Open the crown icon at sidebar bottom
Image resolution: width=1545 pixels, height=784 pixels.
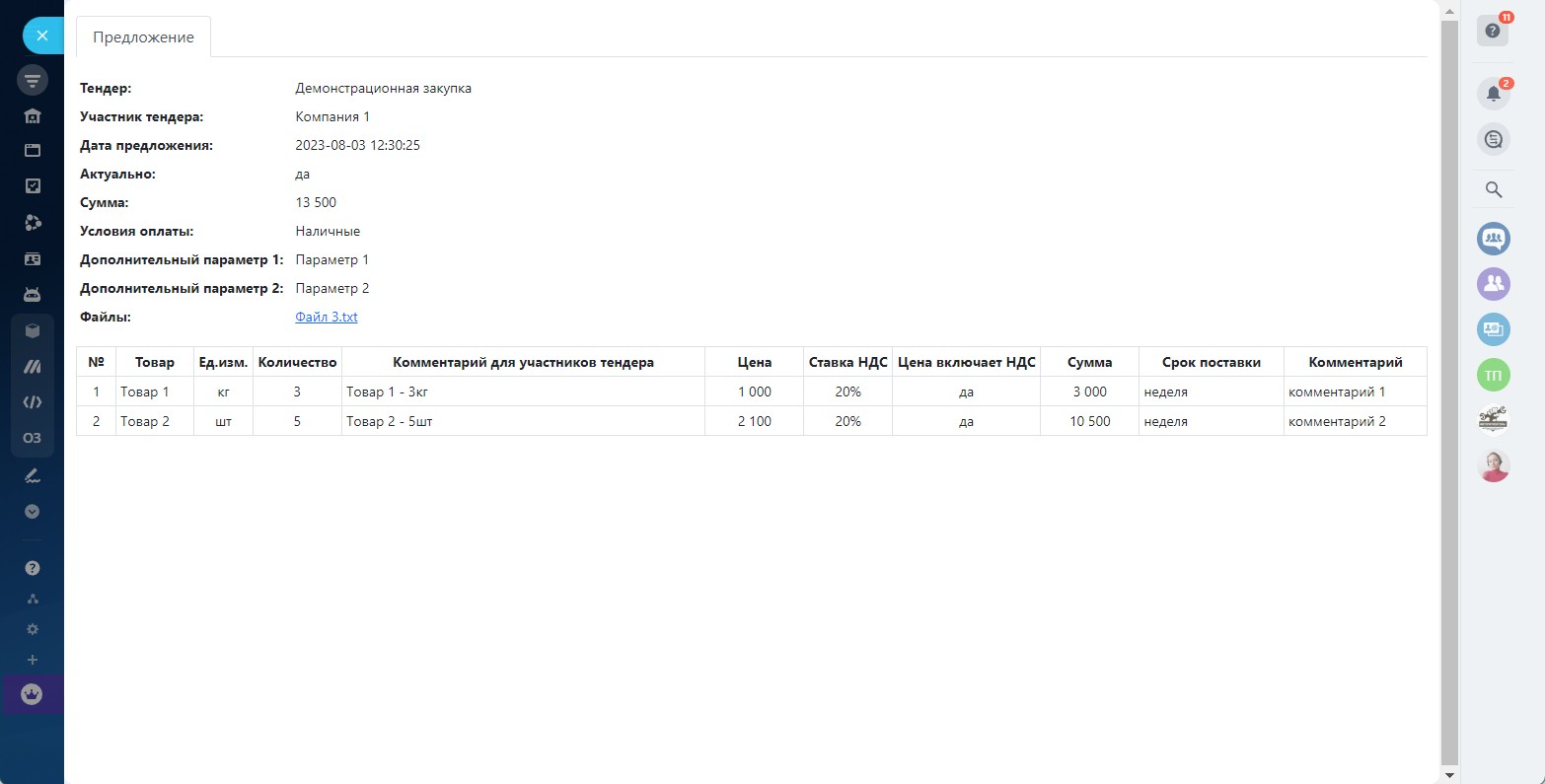pyautogui.click(x=33, y=694)
